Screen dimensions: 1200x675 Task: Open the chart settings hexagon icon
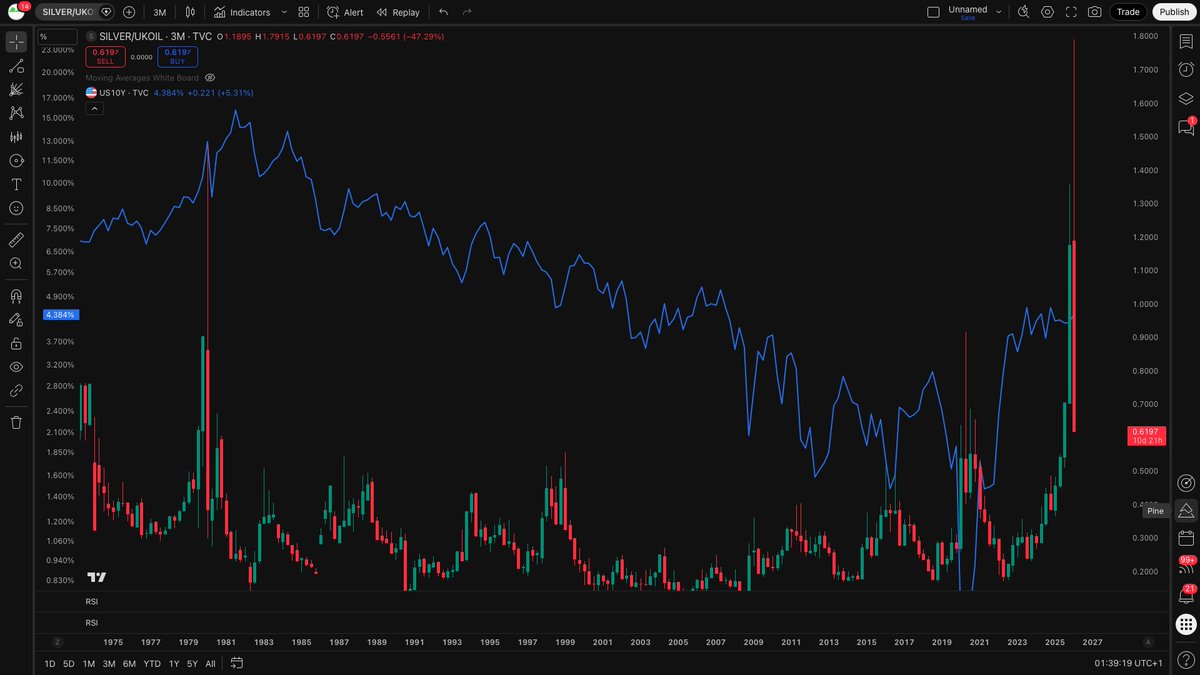[1047, 12]
